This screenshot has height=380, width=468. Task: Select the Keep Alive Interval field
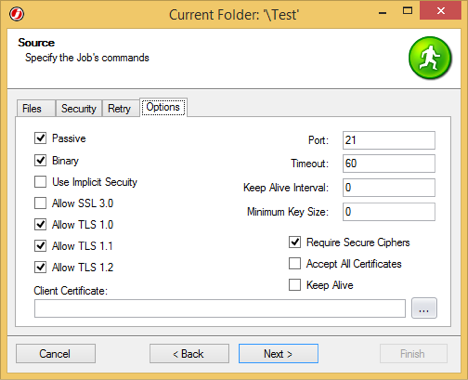pos(389,187)
